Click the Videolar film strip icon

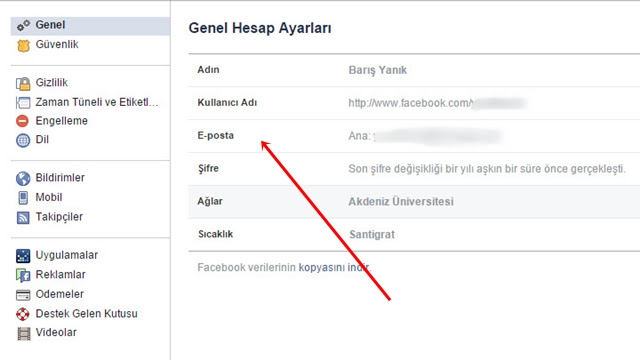coord(24,333)
